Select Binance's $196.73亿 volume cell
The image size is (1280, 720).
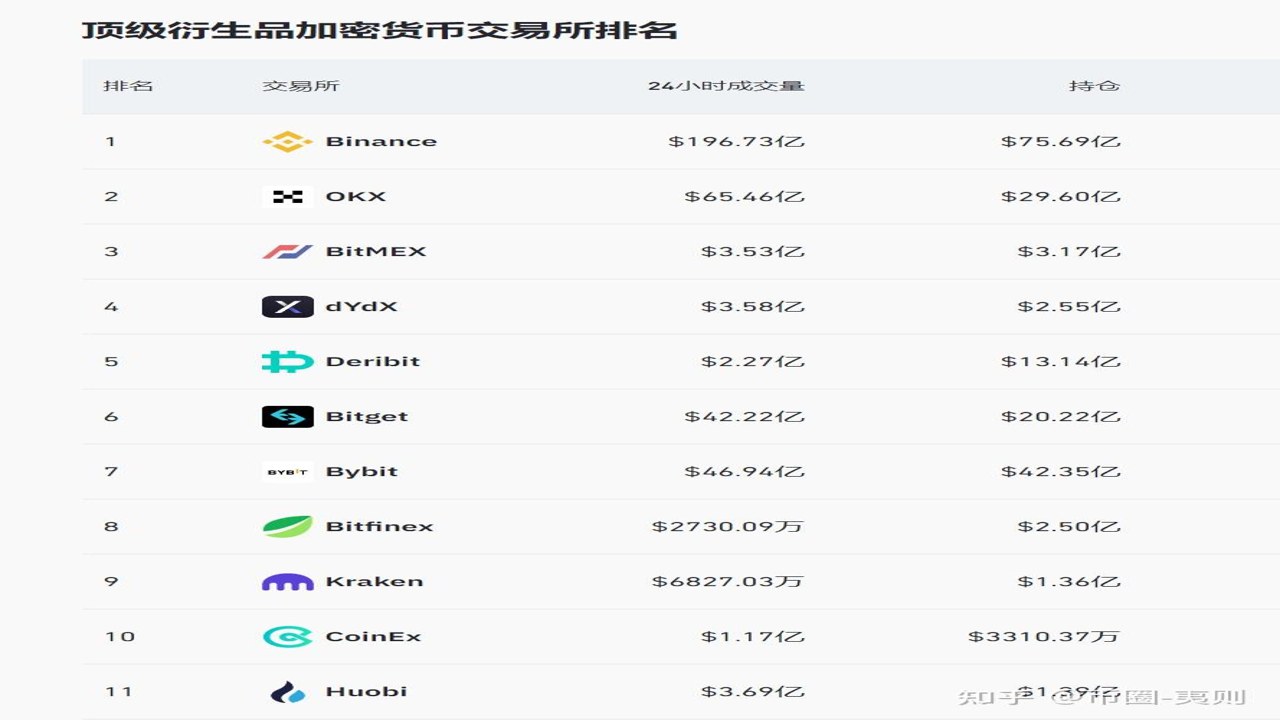[x=736, y=142]
